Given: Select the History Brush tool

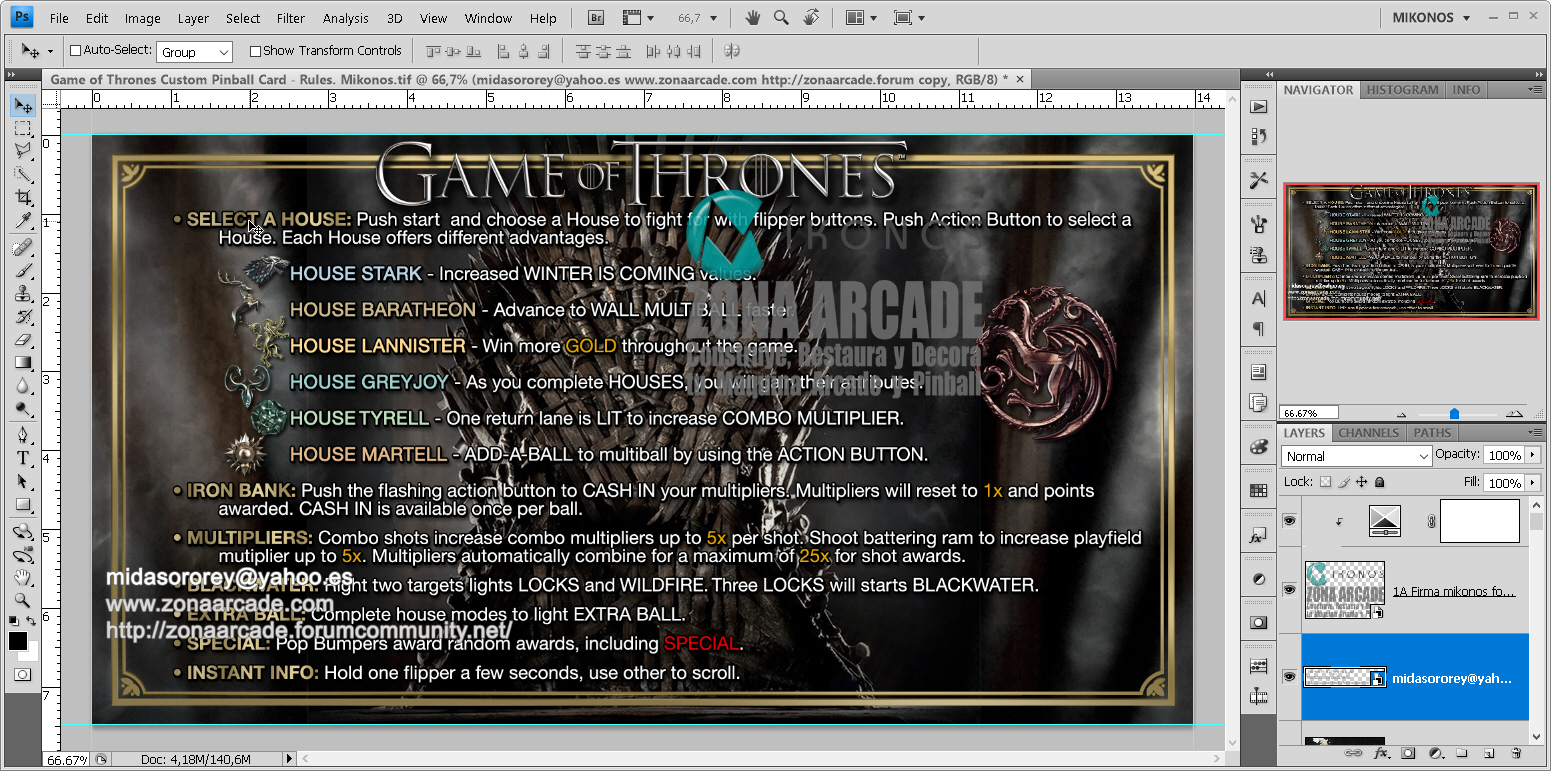Looking at the screenshot, I should click(x=23, y=317).
